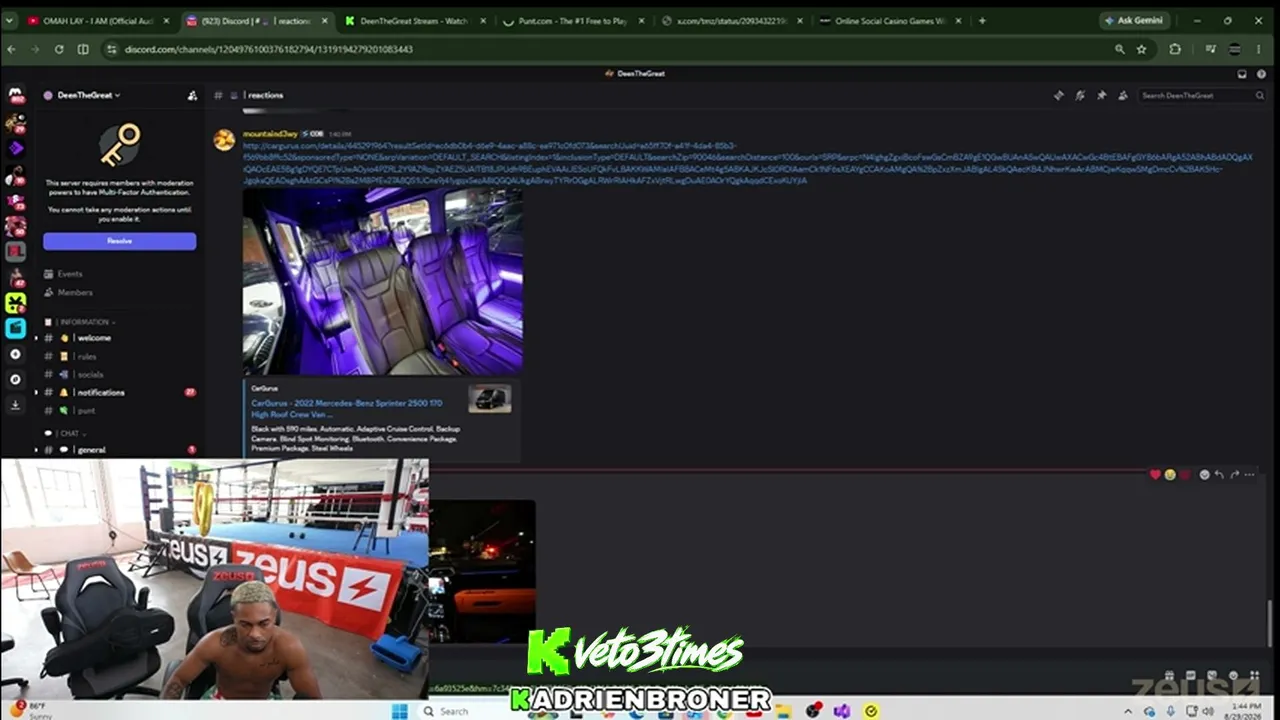Add heart reaction to the hovered message

click(x=1156, y=475)
